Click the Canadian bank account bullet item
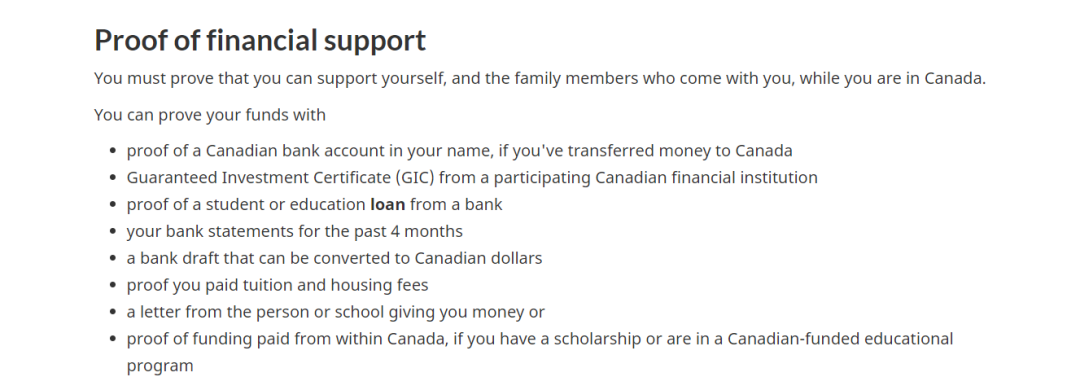Screen dimensions: 1080x390 click(x=459, y=151)
